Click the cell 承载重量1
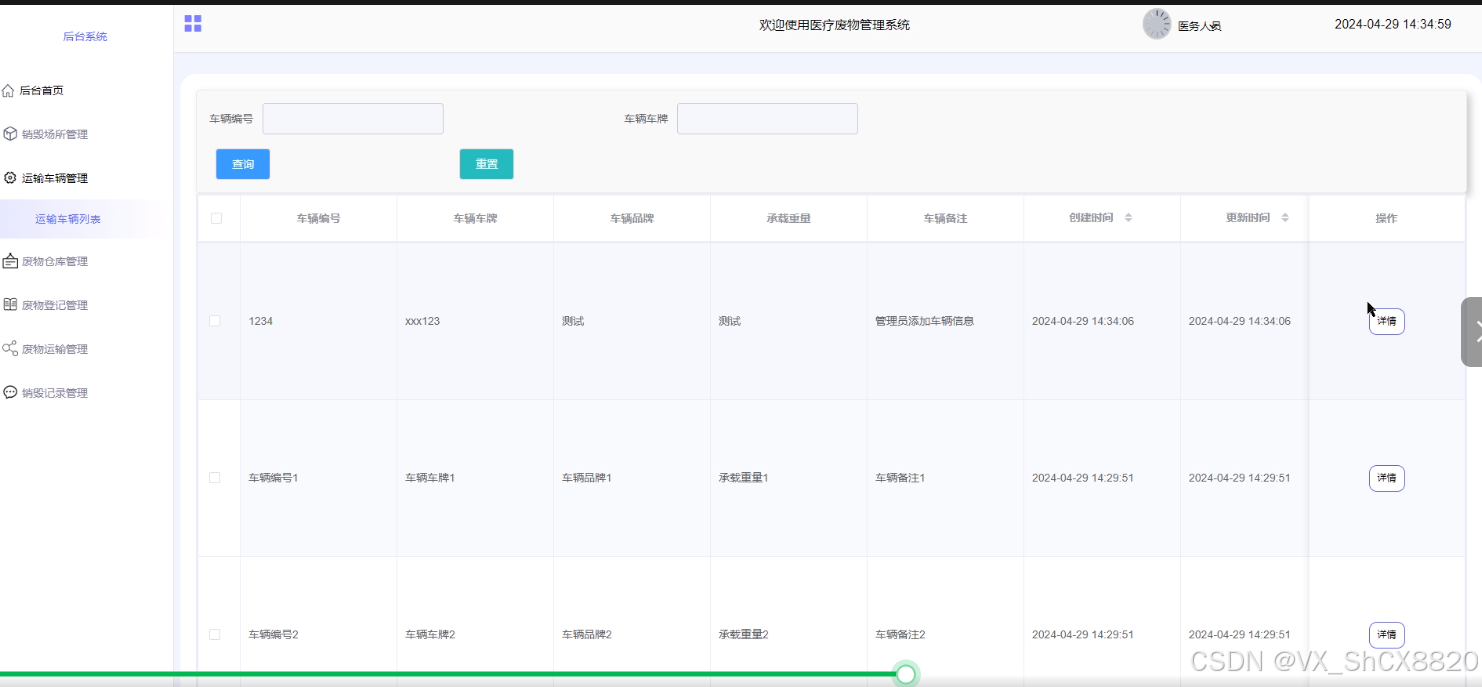Screen dimensions: 1482x687 (743, 478)
